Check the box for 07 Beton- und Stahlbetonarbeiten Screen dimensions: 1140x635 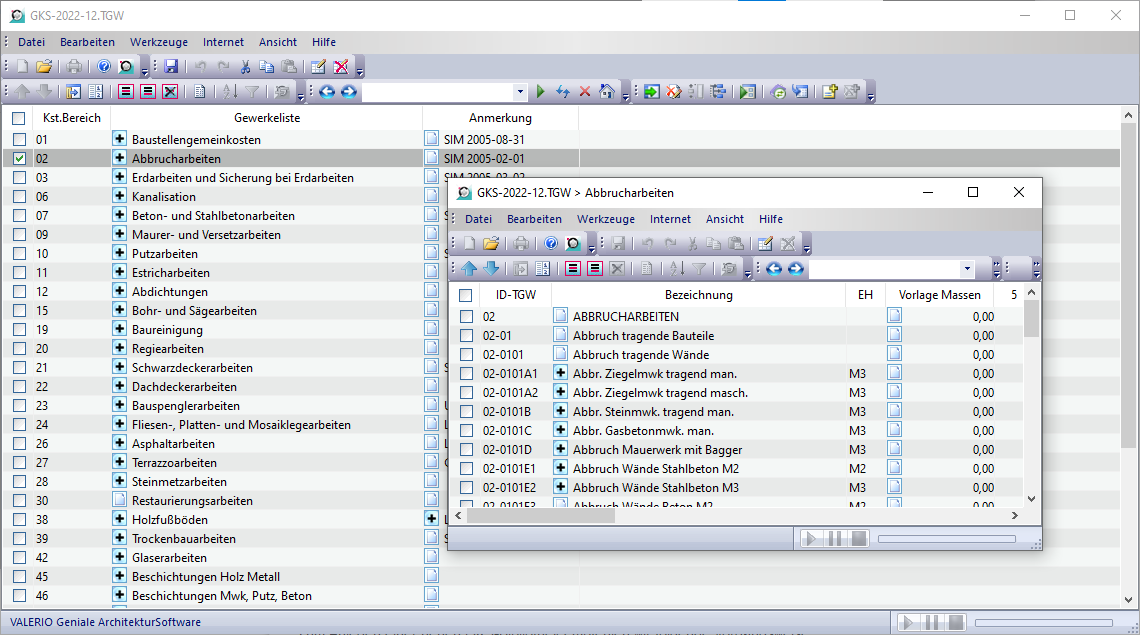19,215
